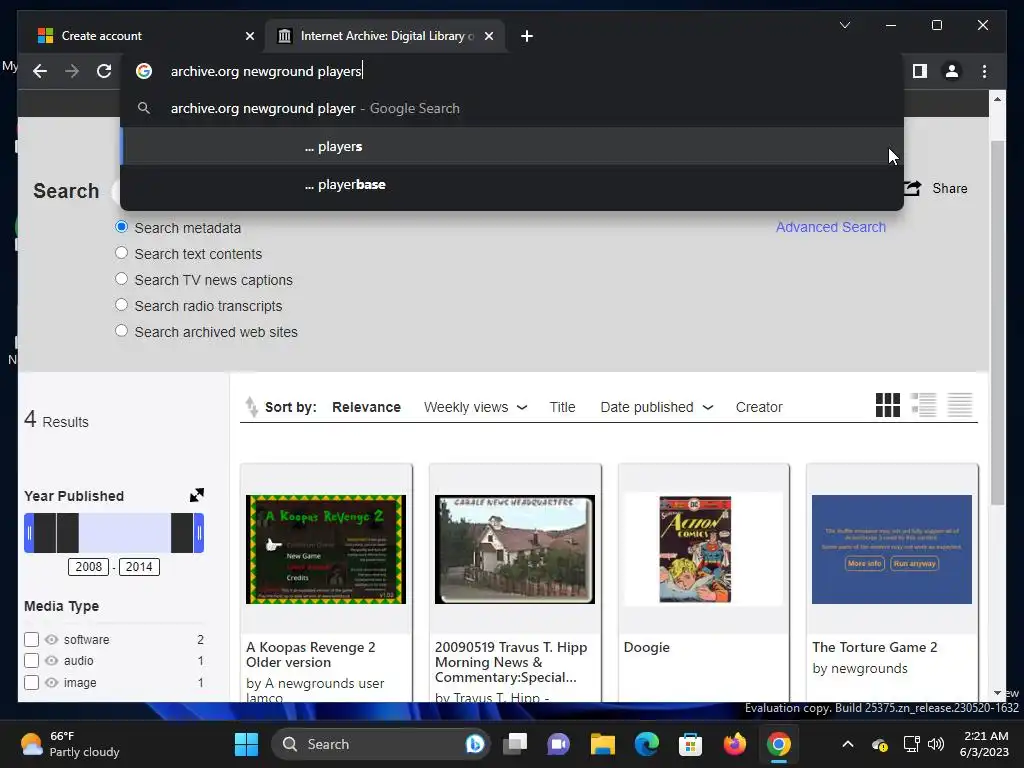Image resolution: width=1024 pixels, height=768 pixels.
Task: Toggle the sort direction arrows icon
Action: click(x=251, y=407)
